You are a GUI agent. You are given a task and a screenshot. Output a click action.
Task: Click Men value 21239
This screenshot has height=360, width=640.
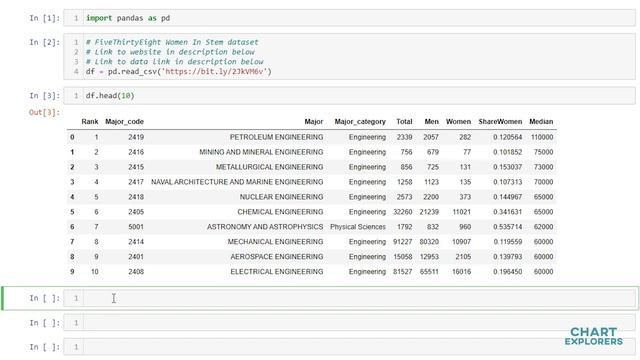429,212
